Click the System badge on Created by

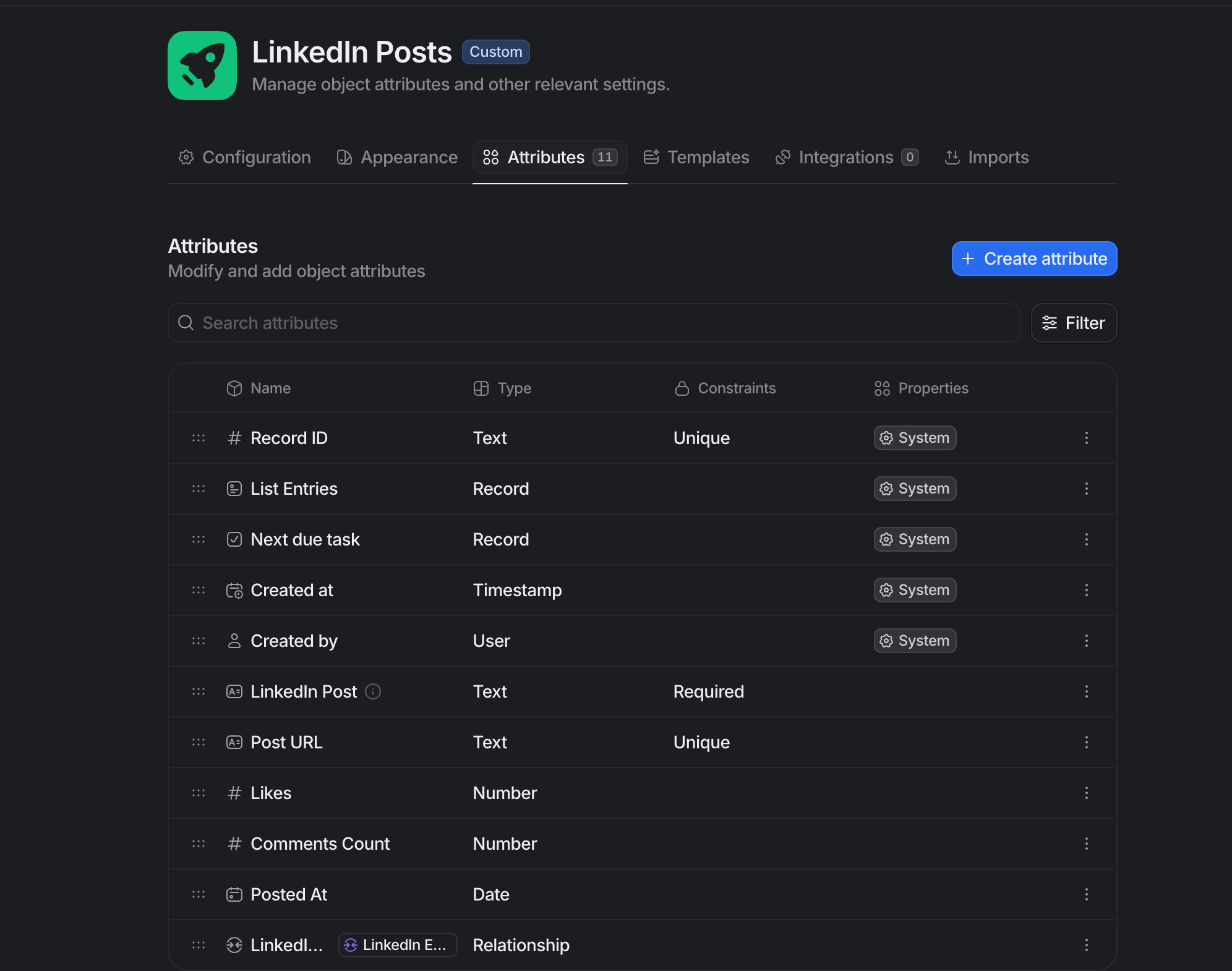point(915,641)
